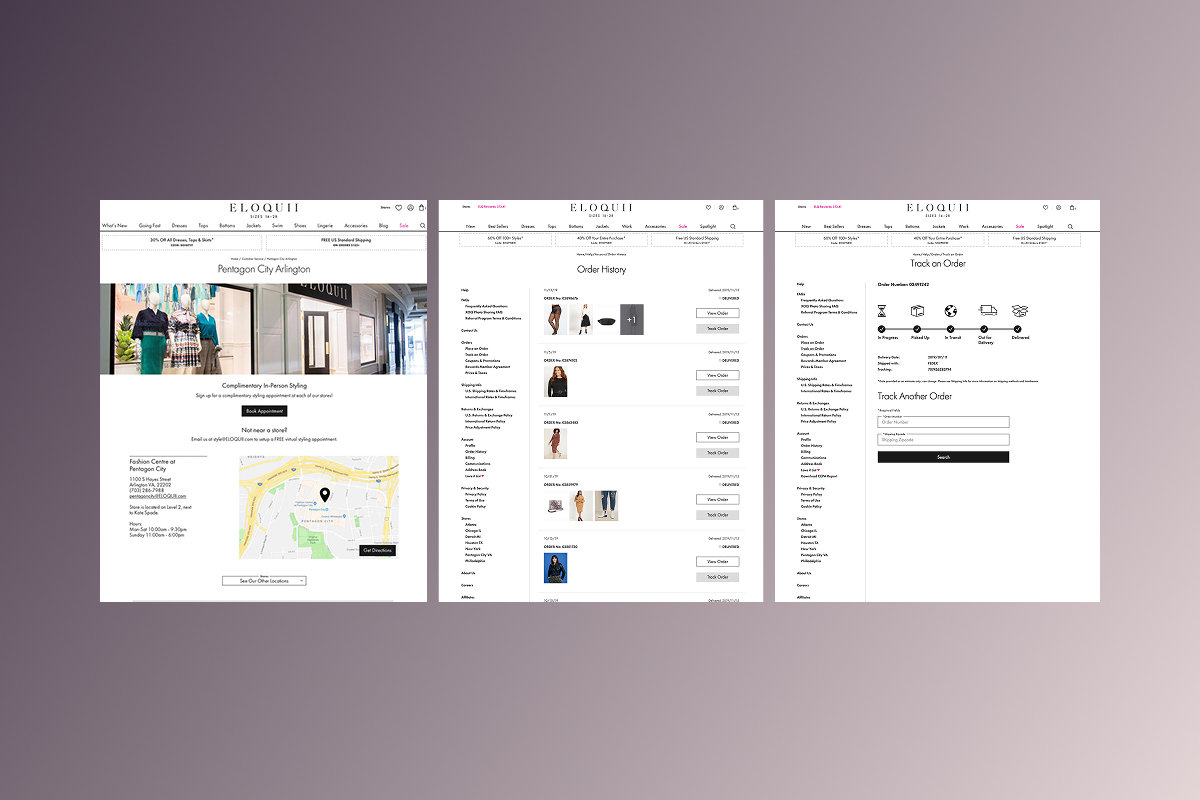Click the shopping bag icon on ELOQUII header
The height and width of the screenshot is (800, 1200).
click(x=420, y=208)
